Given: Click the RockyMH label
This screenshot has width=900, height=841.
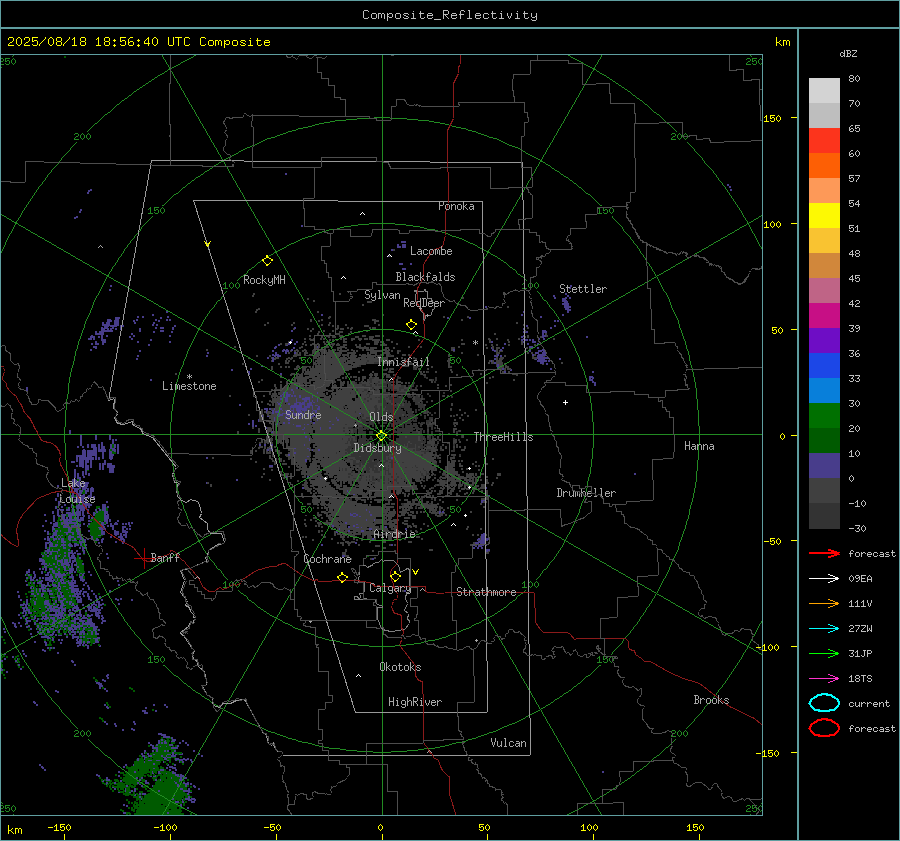Looking at the screenshot, I should point(264,280).
